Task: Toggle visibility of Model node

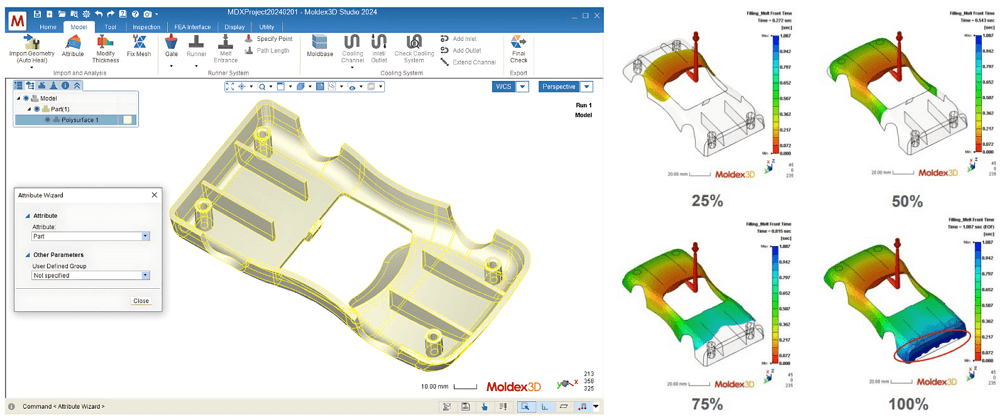Action: (x=26, y=98)
